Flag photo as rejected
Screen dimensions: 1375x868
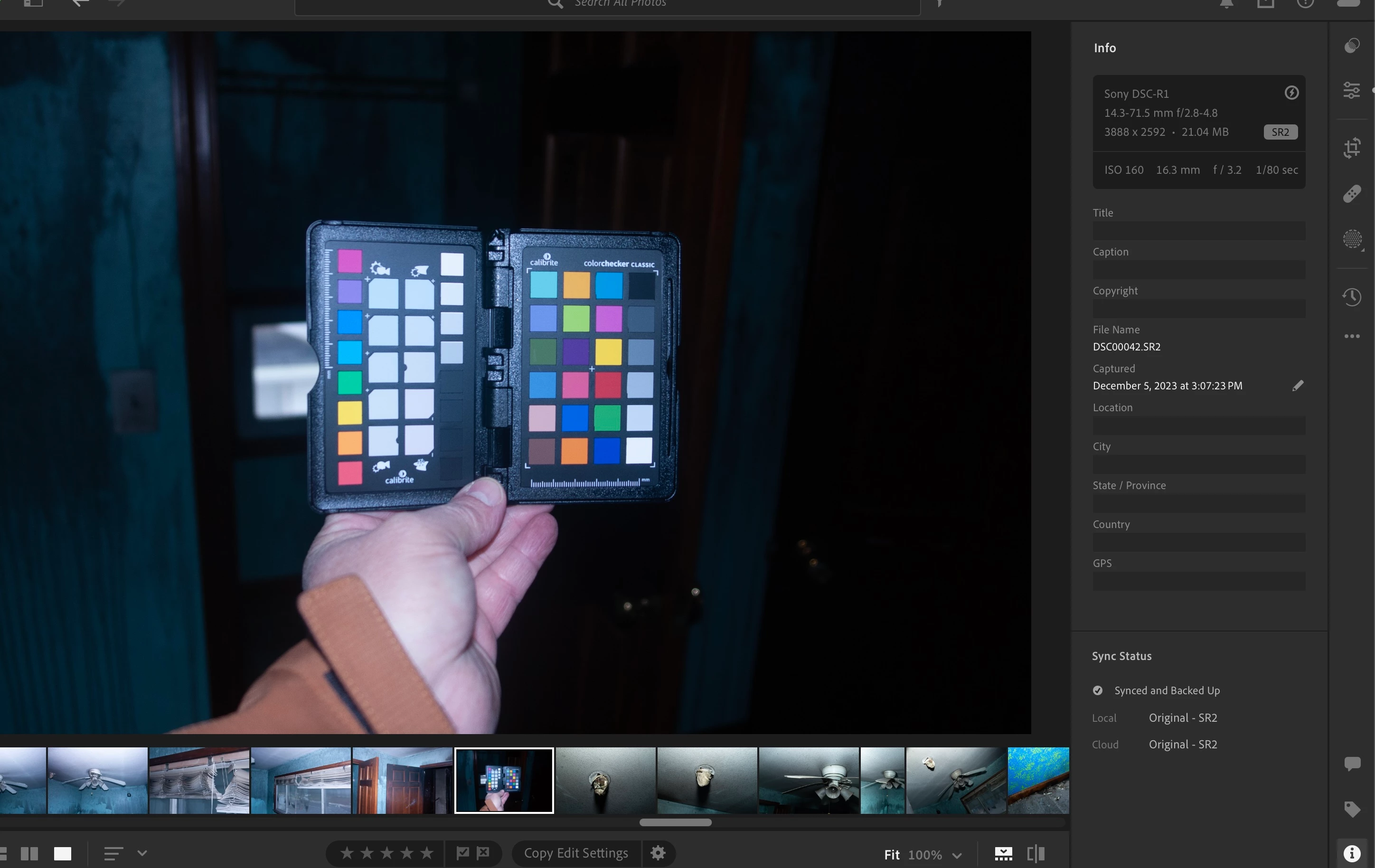pos(483,853)
